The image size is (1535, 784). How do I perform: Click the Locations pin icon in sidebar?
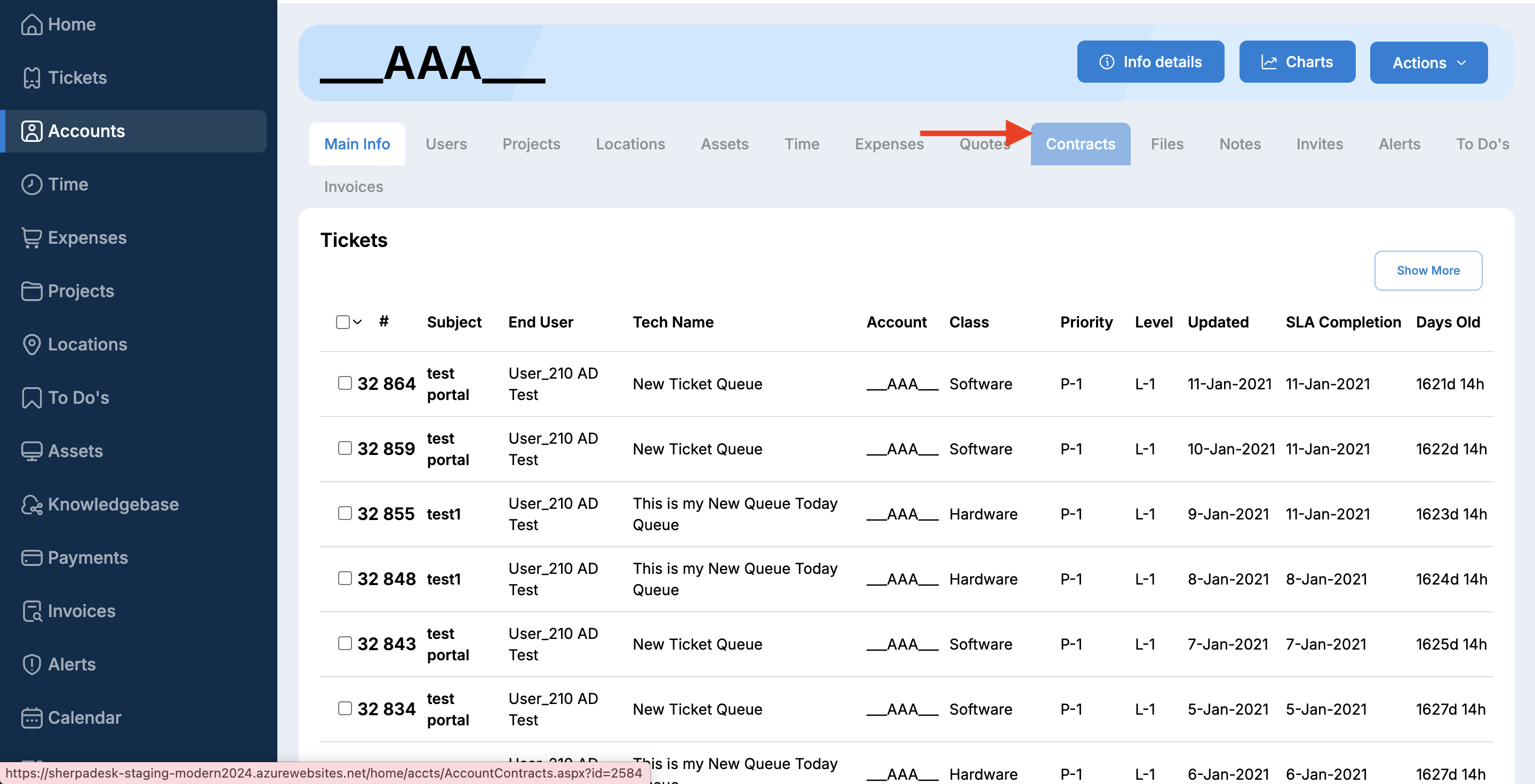(x=31, y=345)
